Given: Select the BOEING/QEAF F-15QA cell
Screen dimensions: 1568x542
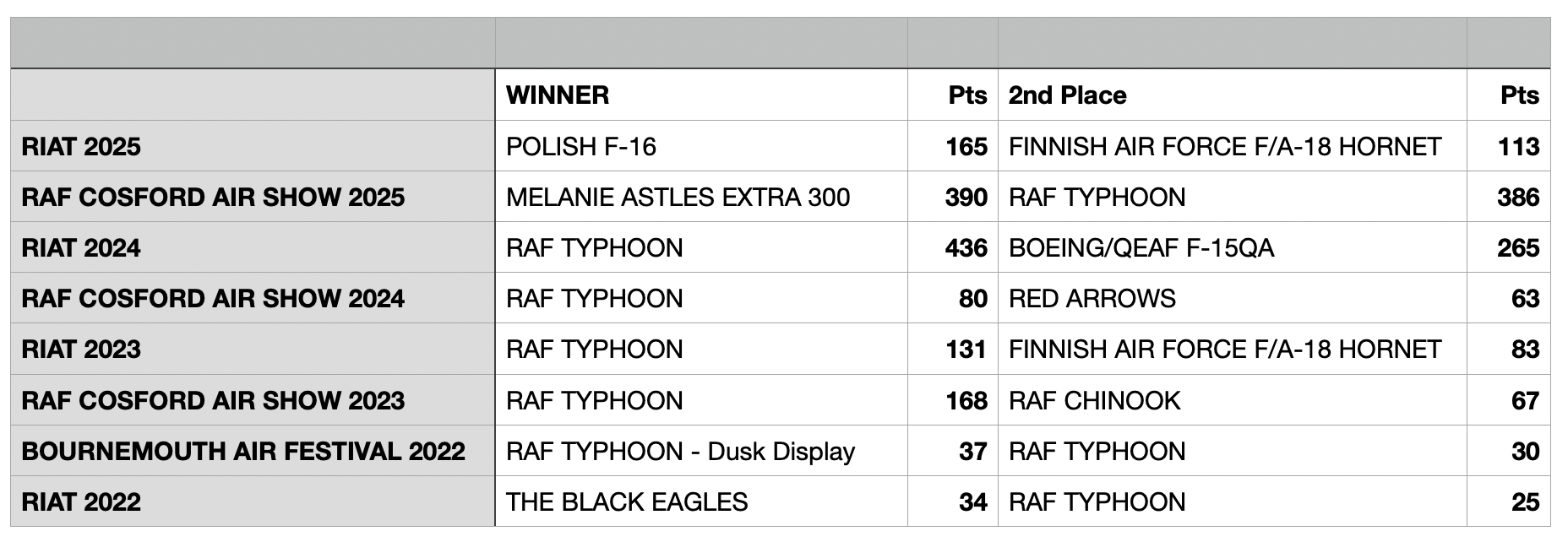Looking at the screenshot, I should 1232,247.
